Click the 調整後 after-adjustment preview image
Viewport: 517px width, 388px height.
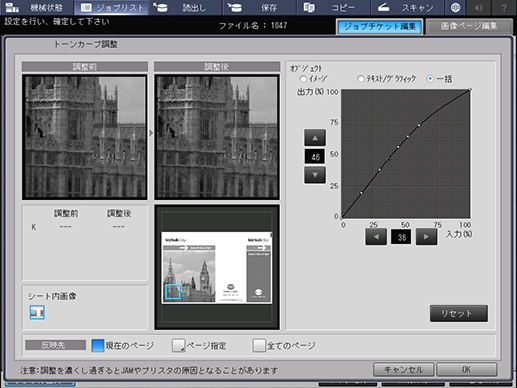click(x=217, y=137)
